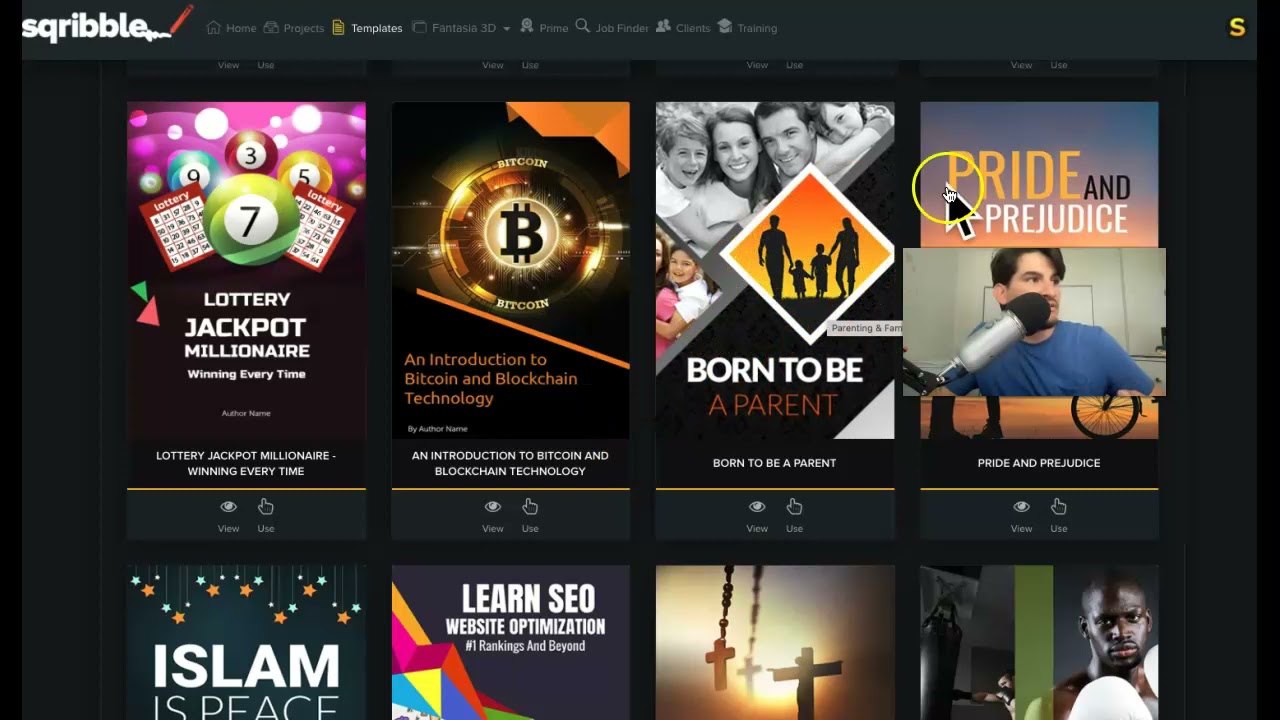Click the Born To Be A Parent title
The width and height of the screenshot is (1280, 720).
(x=774, y=463)
